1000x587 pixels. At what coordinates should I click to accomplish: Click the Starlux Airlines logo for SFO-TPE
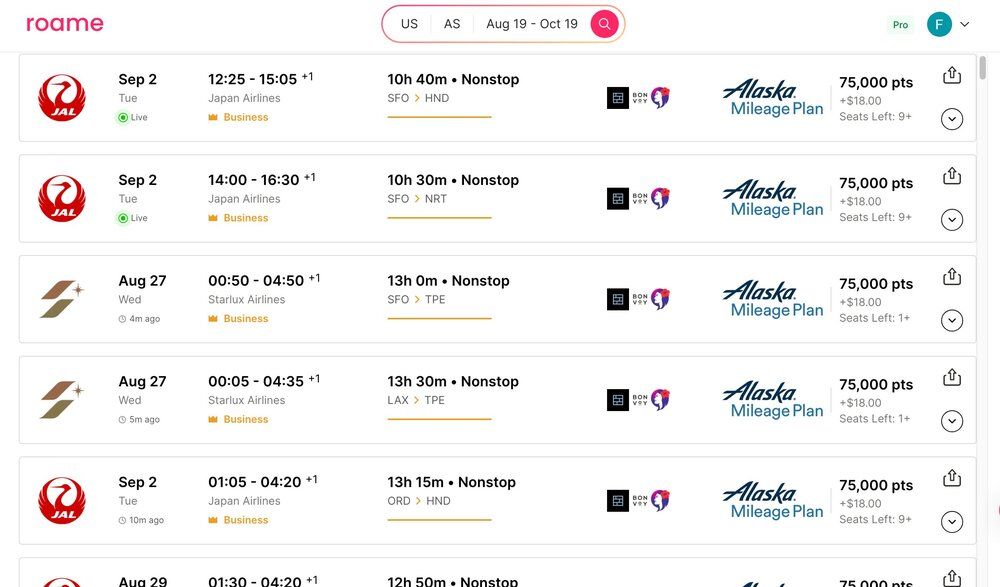click(62, 299)
